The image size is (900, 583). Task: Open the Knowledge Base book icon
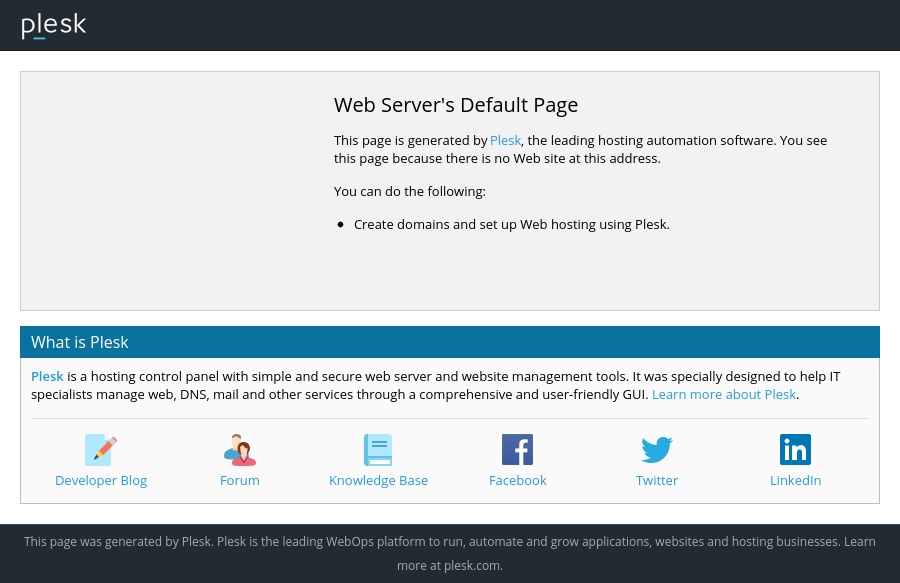378,450
